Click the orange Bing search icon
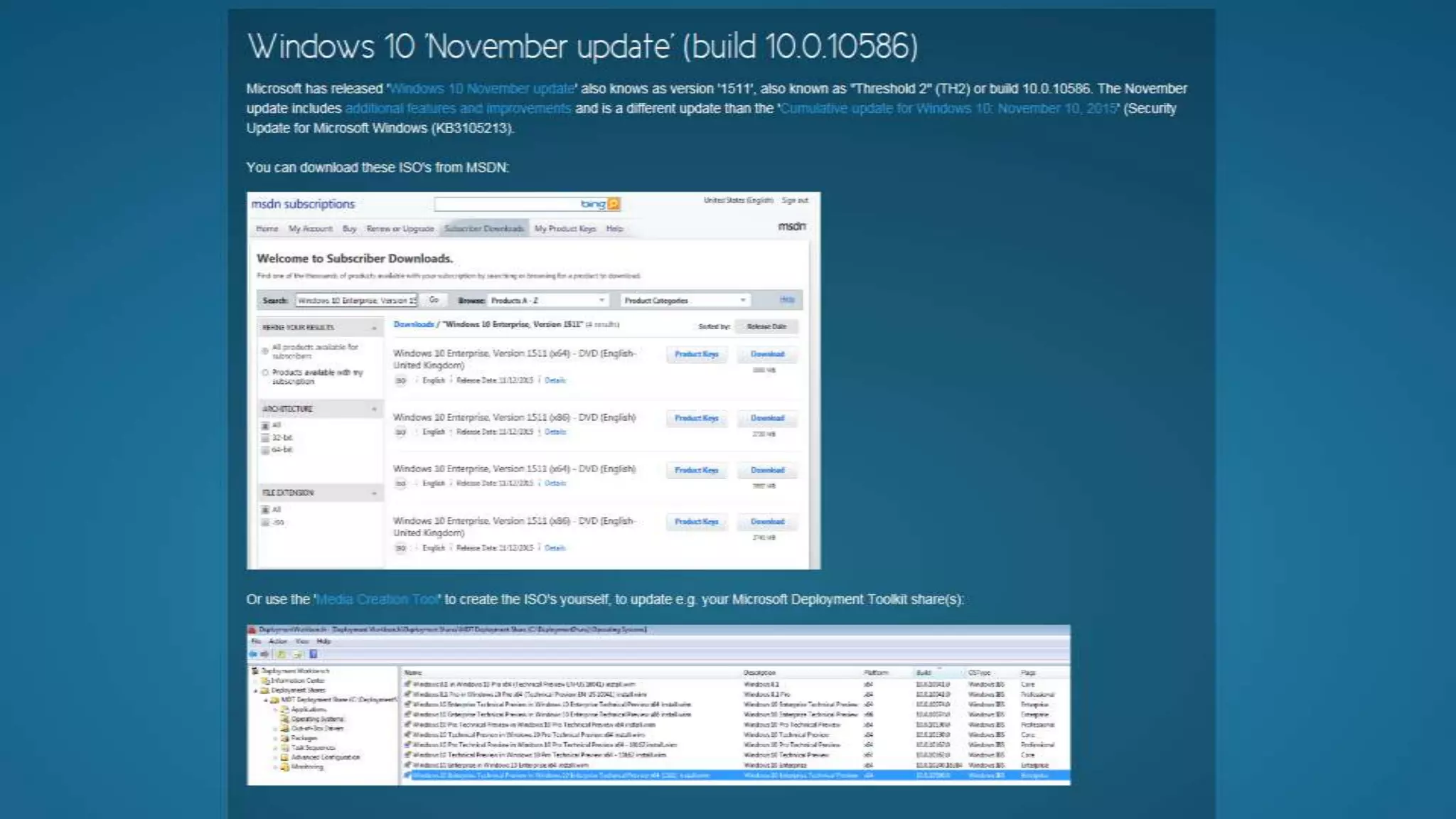Viewport: 1456px width, 819px height. coord(614,204)
